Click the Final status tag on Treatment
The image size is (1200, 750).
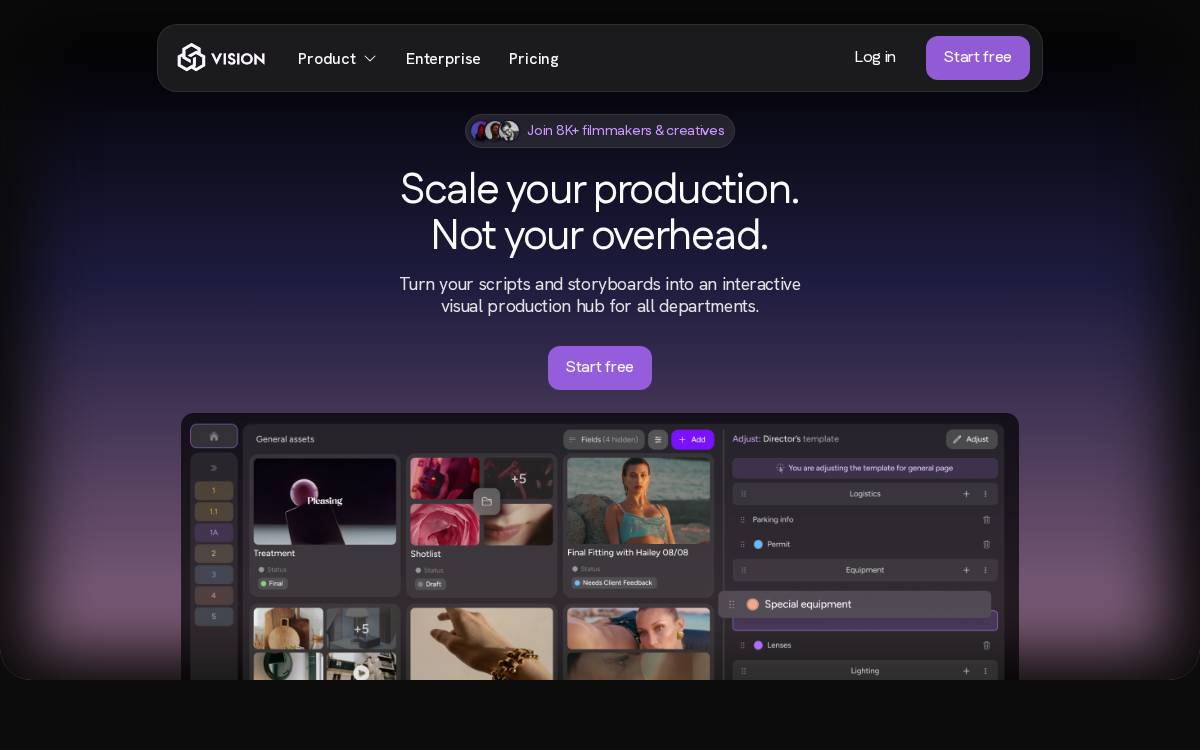pyautogui.click(x=272, y=583)
